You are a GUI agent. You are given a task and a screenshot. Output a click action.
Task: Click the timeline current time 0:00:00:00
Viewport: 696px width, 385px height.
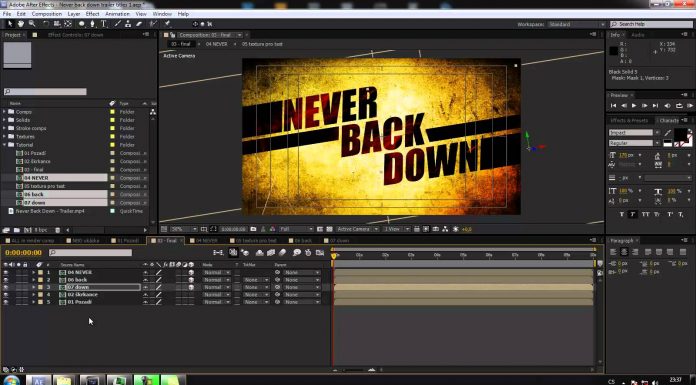[24, 252]
